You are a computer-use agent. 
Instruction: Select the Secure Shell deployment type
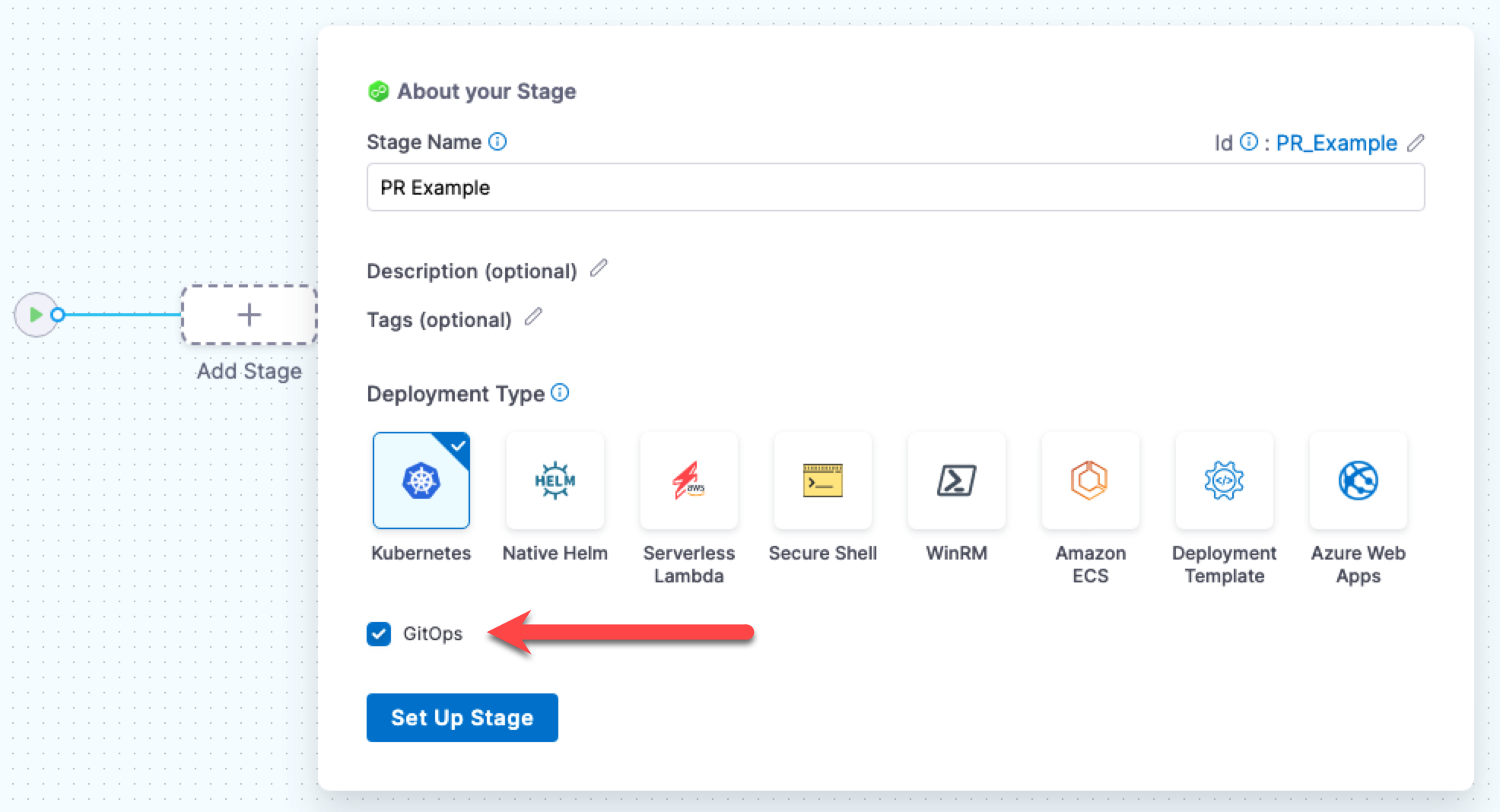coord(822,481)
